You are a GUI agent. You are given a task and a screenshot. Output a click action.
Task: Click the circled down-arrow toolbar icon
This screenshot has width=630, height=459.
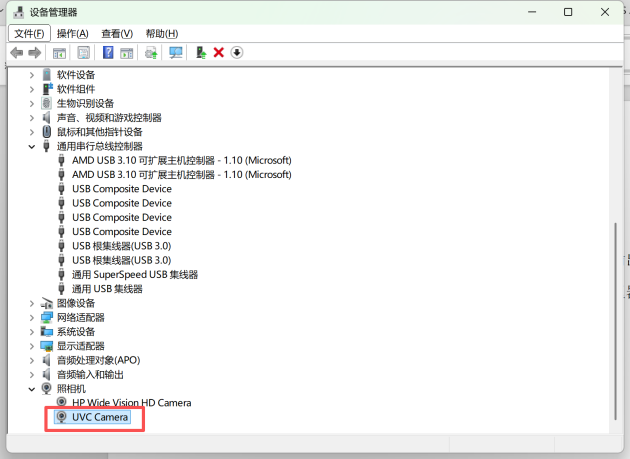(x=237, y=53)
